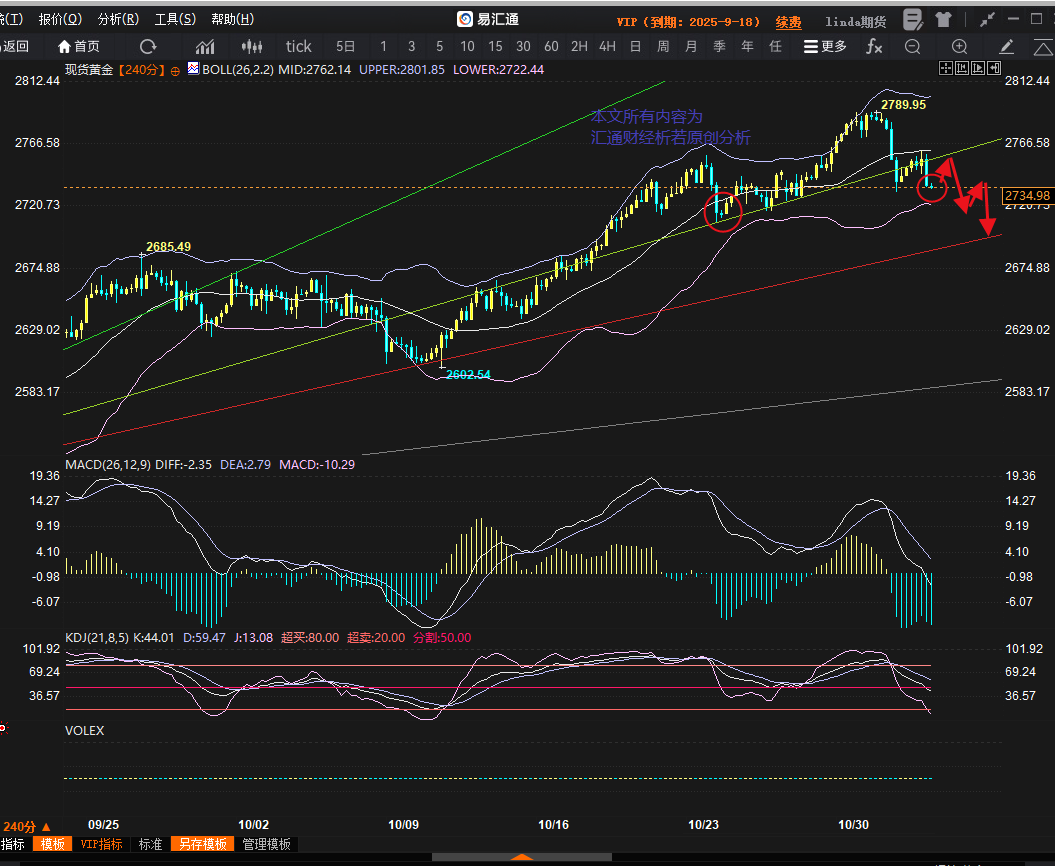Open the pencil drawing tool

tap(1006, 46)
